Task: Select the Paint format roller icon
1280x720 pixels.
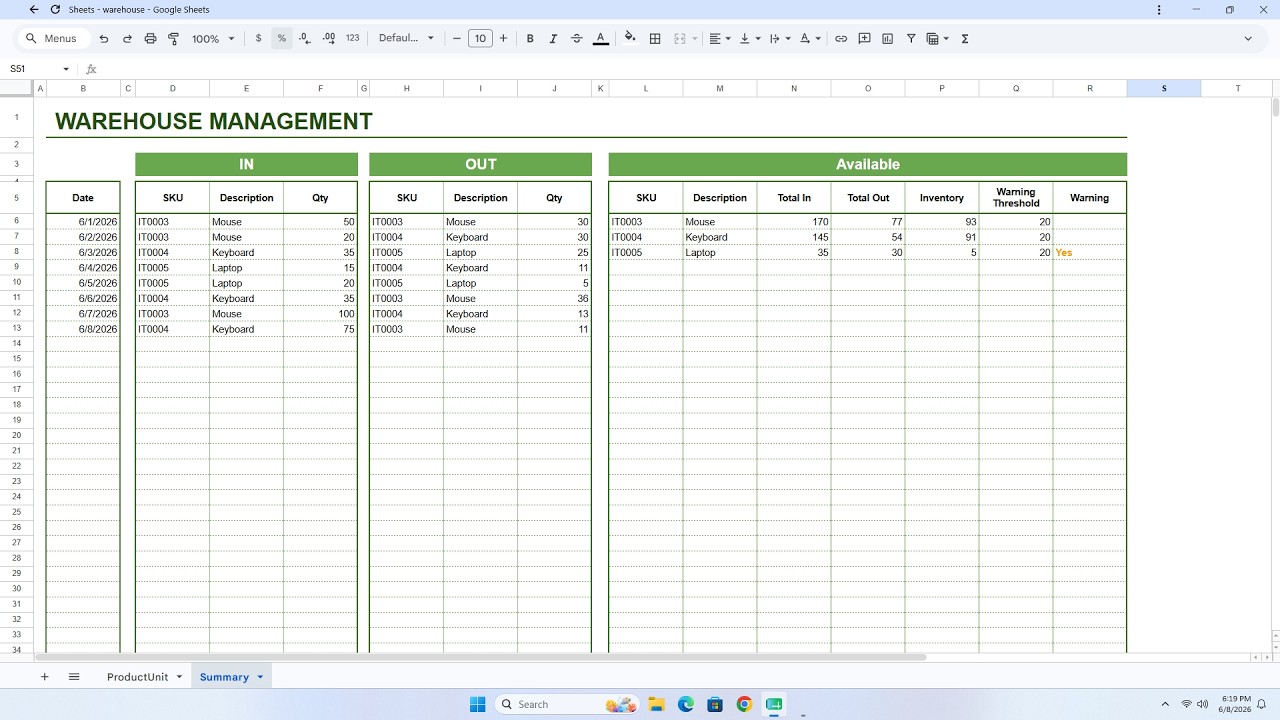Action: [173, 39]
